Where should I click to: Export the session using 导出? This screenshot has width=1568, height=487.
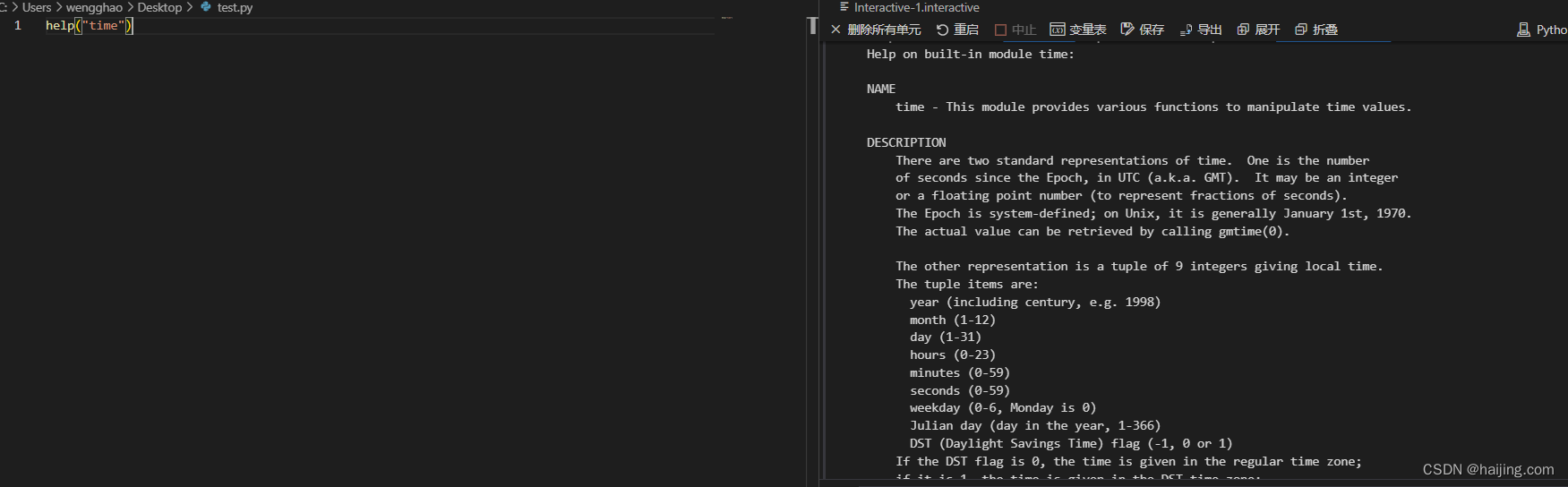(1201, 30)
